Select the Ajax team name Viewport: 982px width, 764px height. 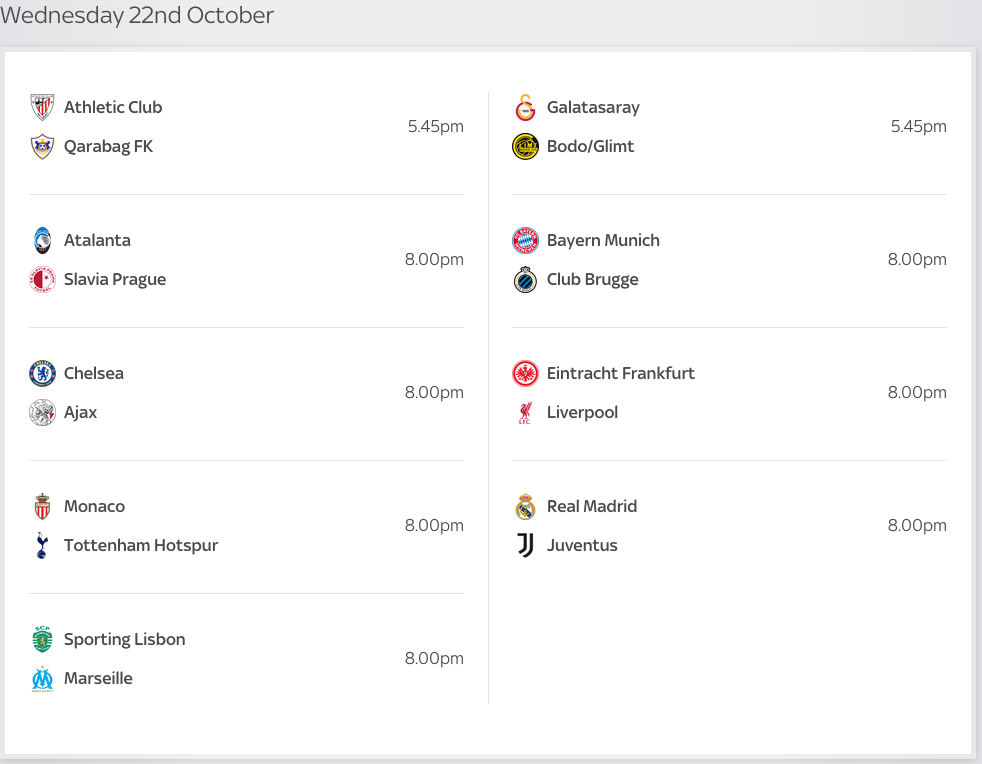(x=80, y=412)
